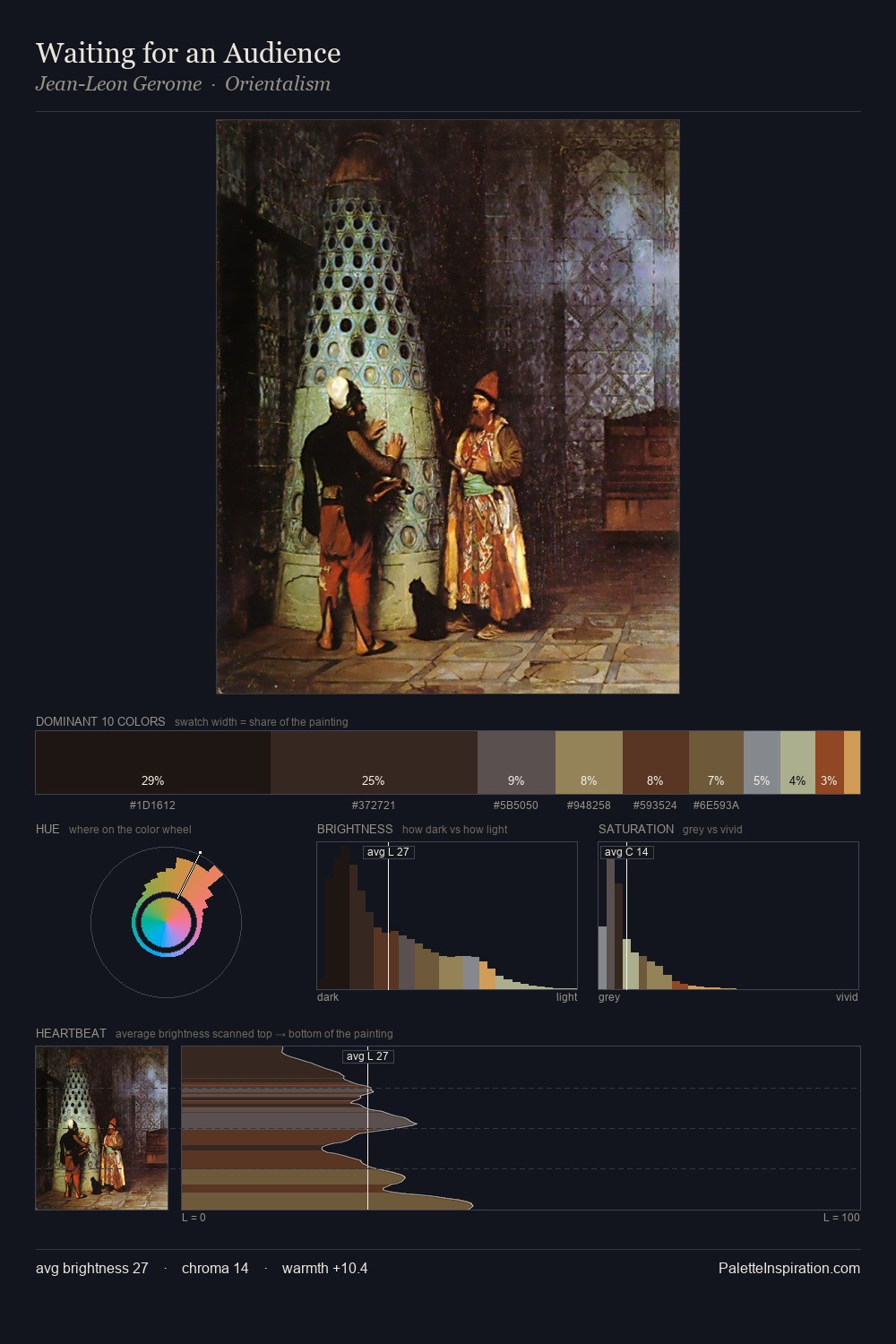Click the "warmth +10.4" footer stat
The height and width of the screenshot is (1344, 896).
click(x=325, y=1268)
